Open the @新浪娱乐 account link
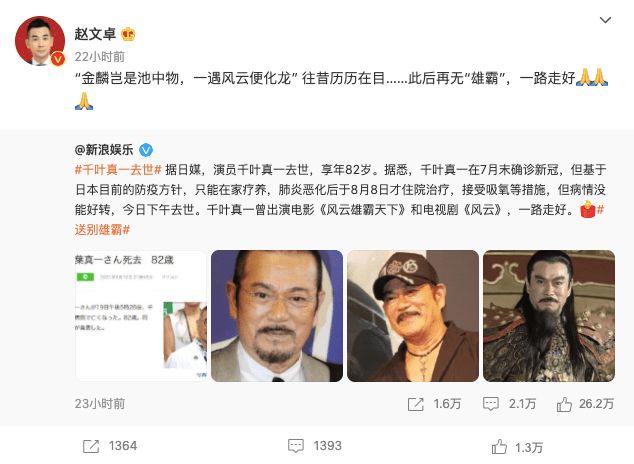 [104, 150]
